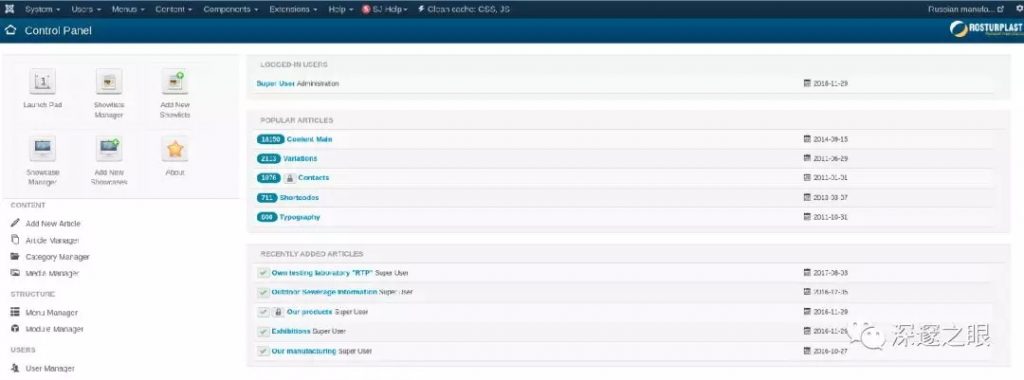Toggle published check for Outdoor Sewerage Information
This screenshot has width=1024, height=380.
(263, 292)
